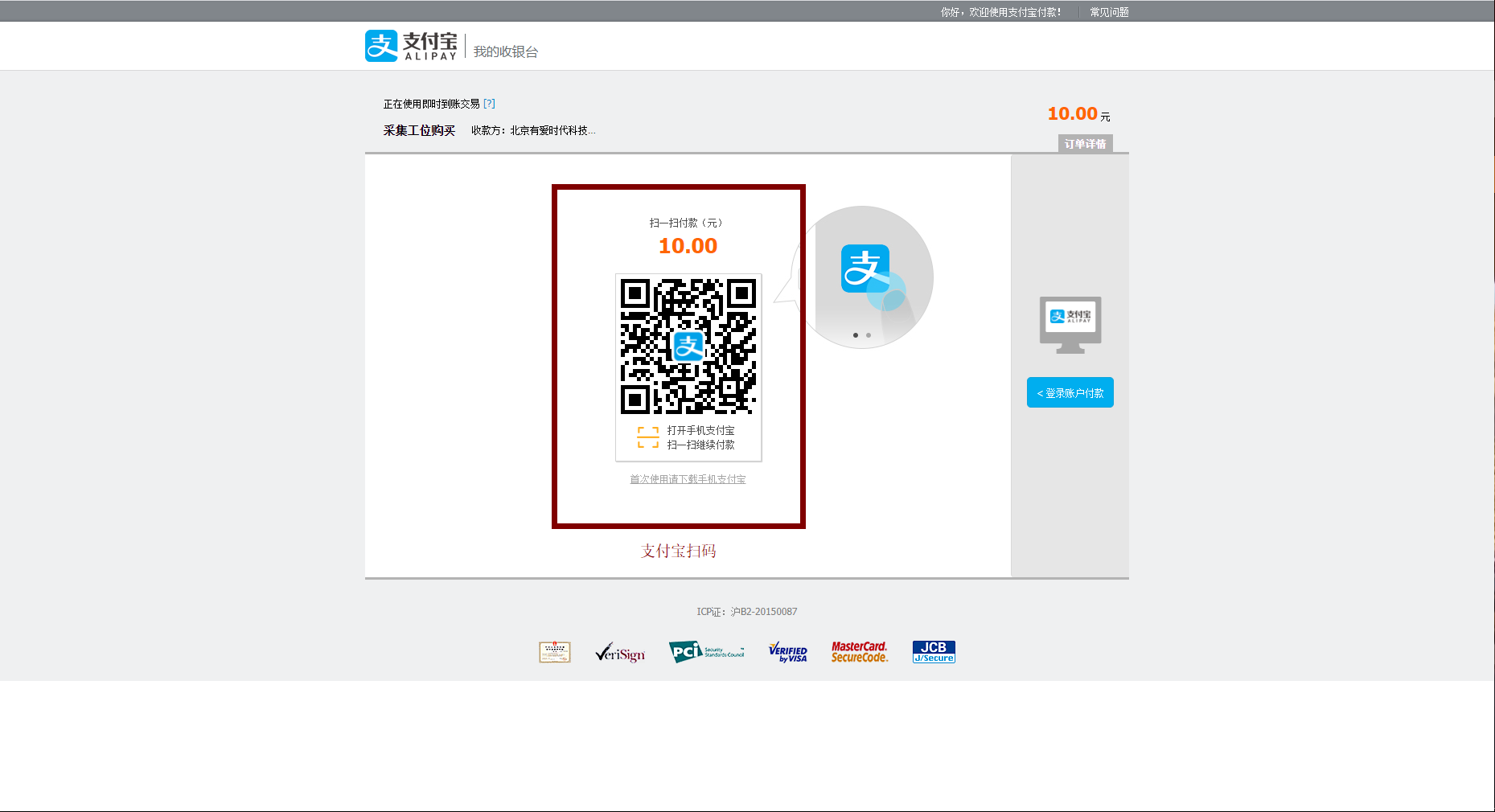The width and height of the screenshot is (1495, 812).
Task: Open the 订单详情 order details tab
Action: click(x=1085, y=144)
